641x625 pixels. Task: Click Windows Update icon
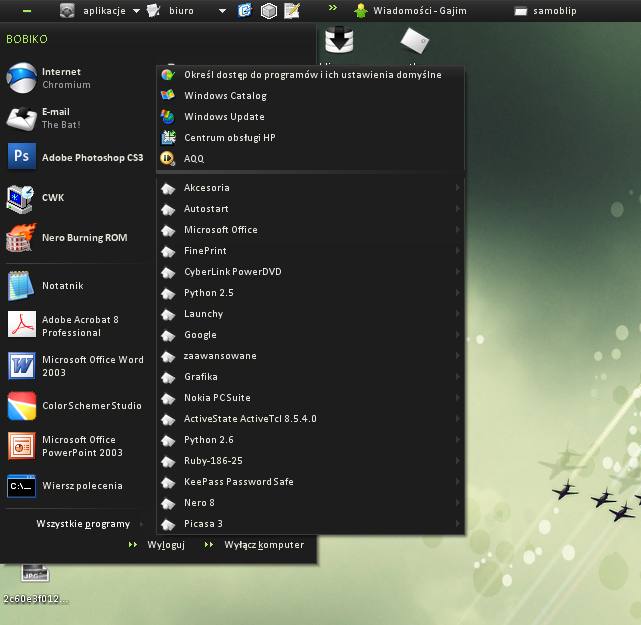tap(168, 116)
